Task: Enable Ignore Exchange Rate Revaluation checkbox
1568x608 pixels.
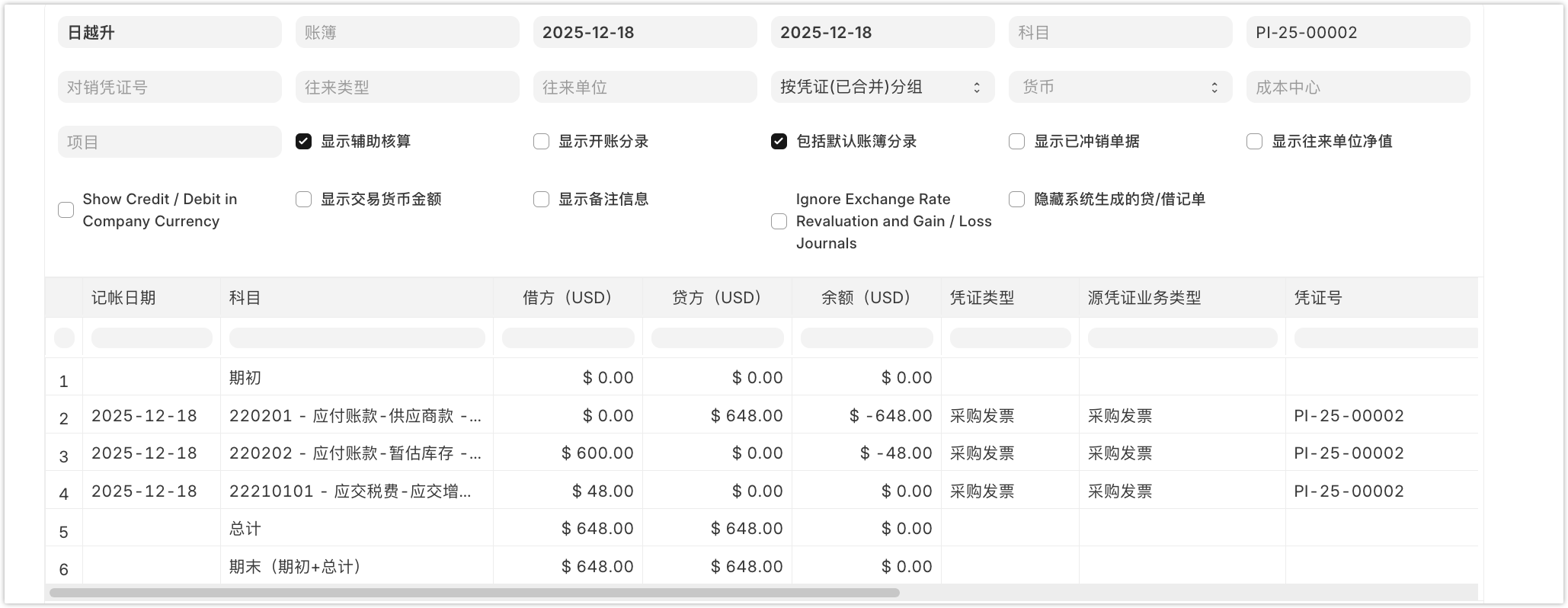Action: (779, 222)
